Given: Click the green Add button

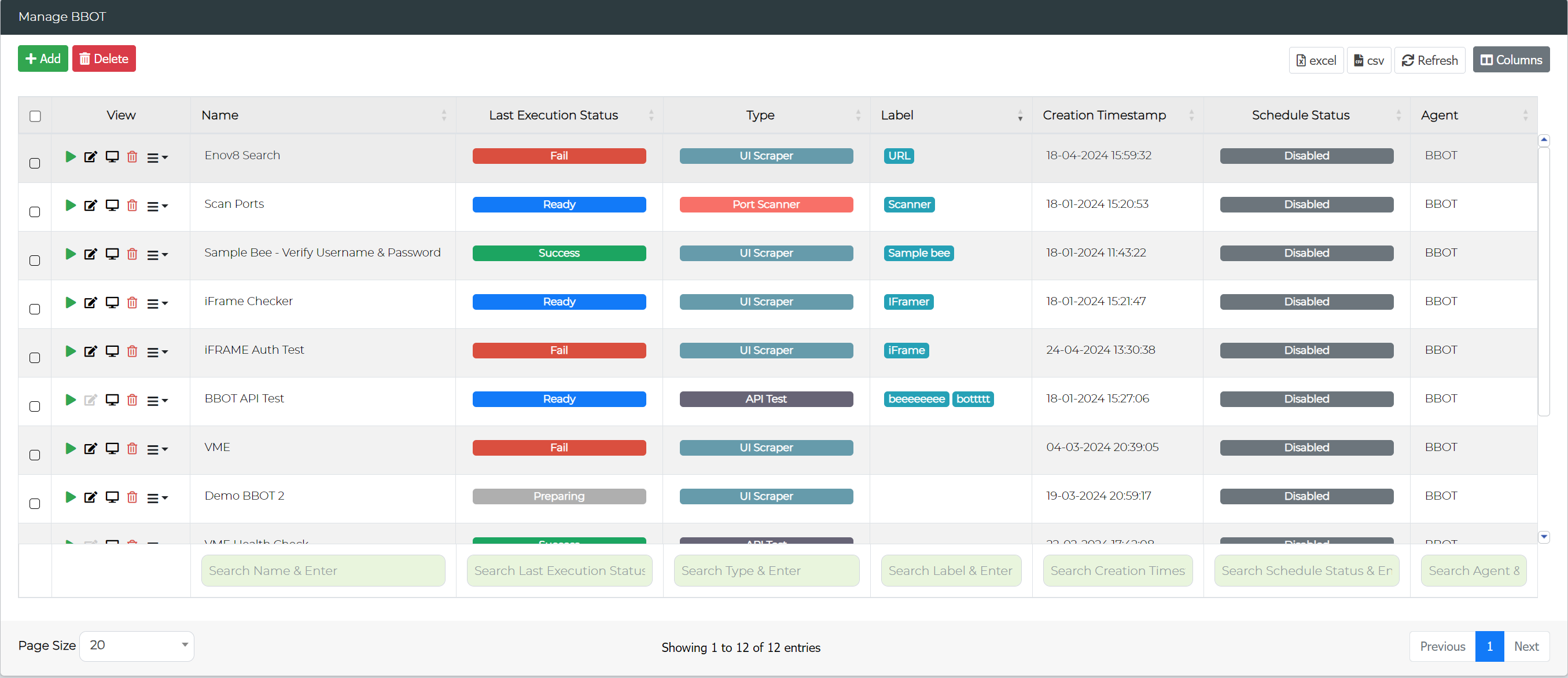Looking at the screenshot, I should (x=43, y=58).
